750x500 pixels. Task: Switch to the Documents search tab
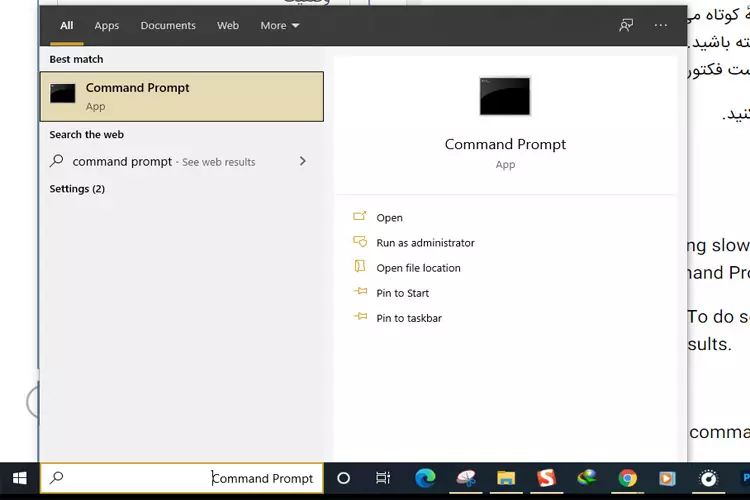(x=168, y=25)
